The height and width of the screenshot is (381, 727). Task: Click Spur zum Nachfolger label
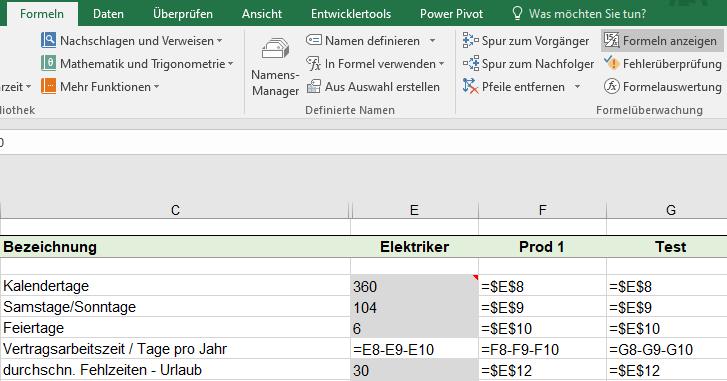coord(538,64)
